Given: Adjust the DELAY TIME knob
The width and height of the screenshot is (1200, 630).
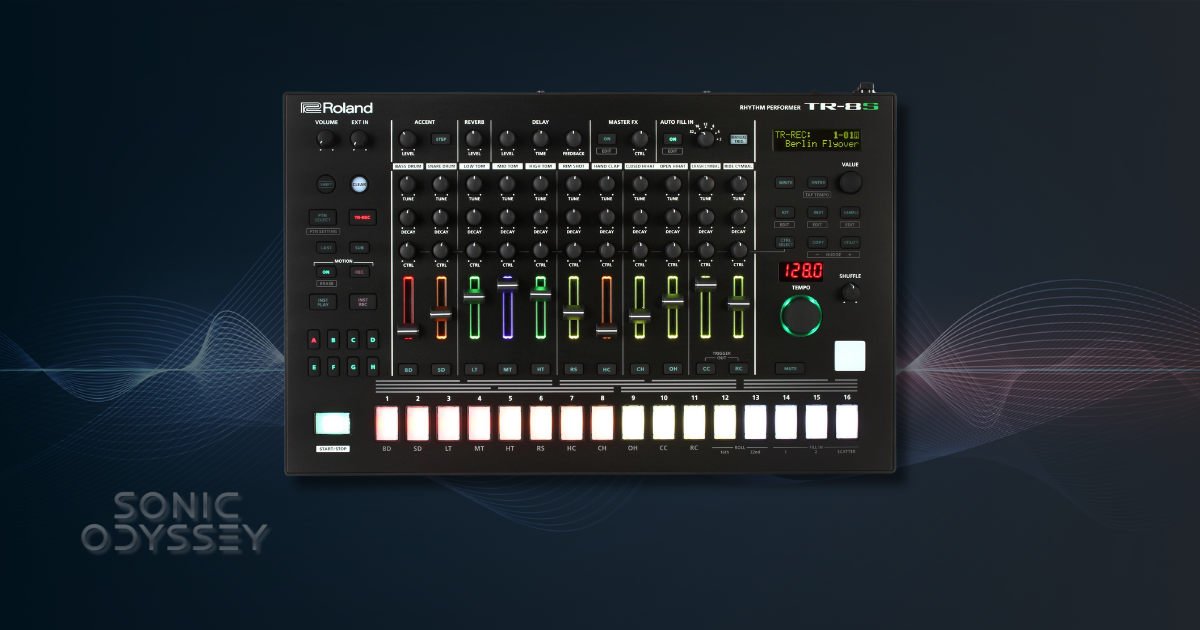Looking at the screenshot, I should tap(540, 139).
